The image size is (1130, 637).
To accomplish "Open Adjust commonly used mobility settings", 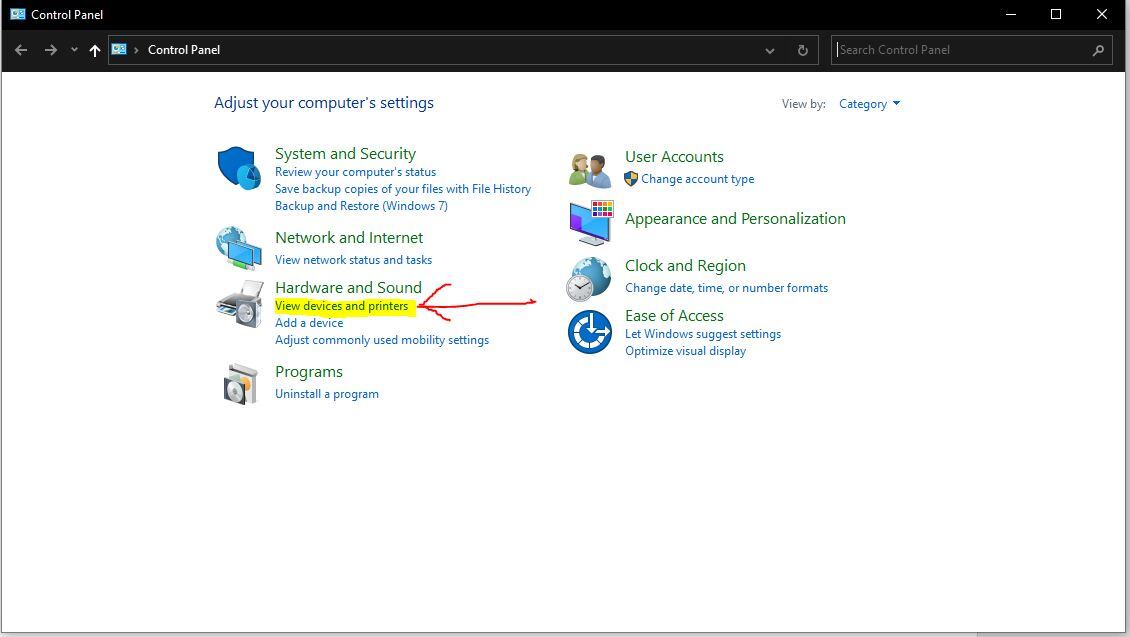I will click(x=382, y=340).
